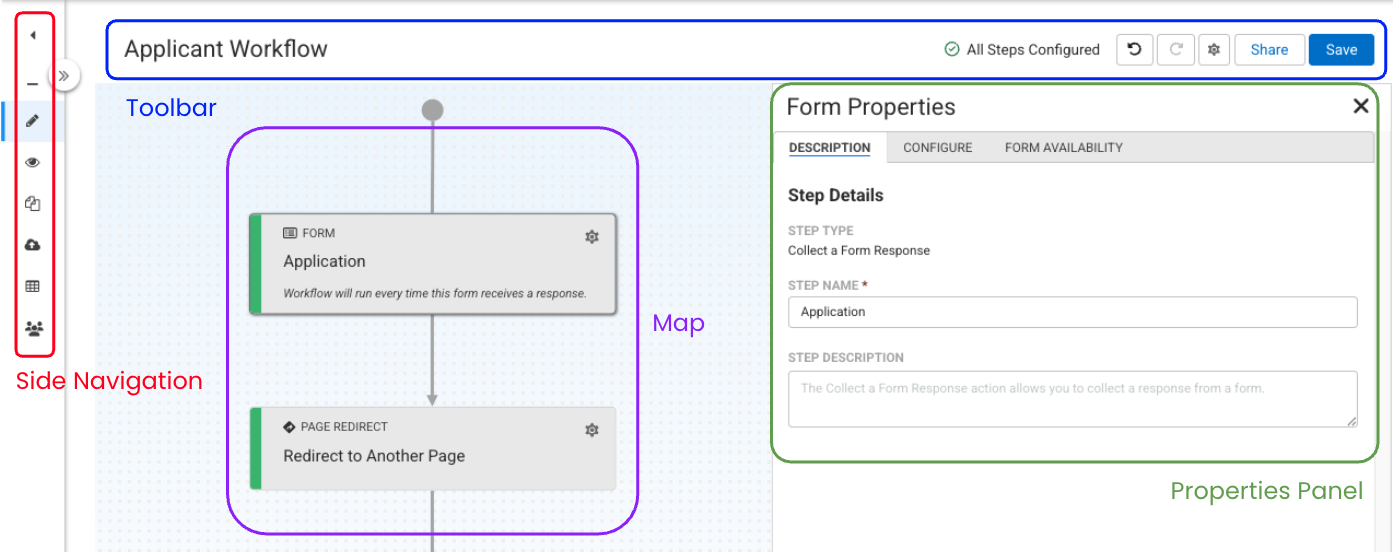Switch to the Description tab
The width and height of the screenshot is (1394, 552).
[829, 147]
